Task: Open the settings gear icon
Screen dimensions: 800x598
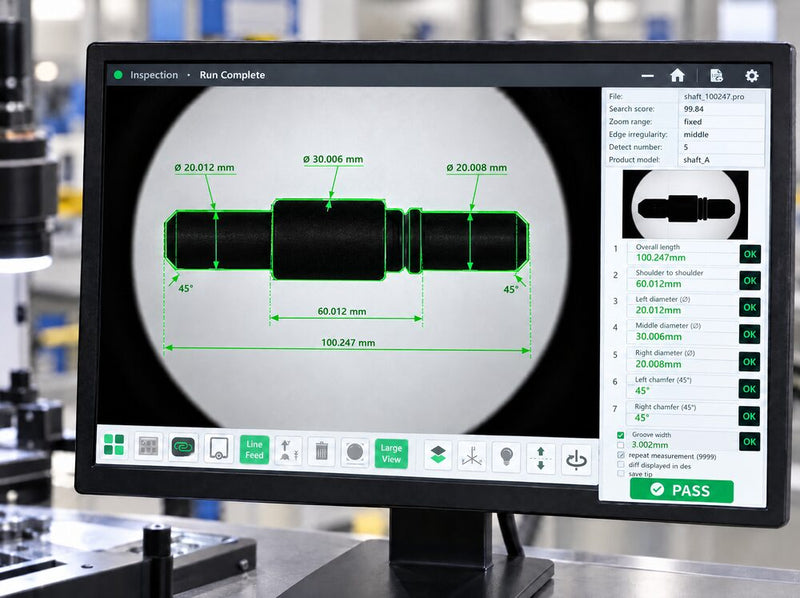Action: click(752, 76)
